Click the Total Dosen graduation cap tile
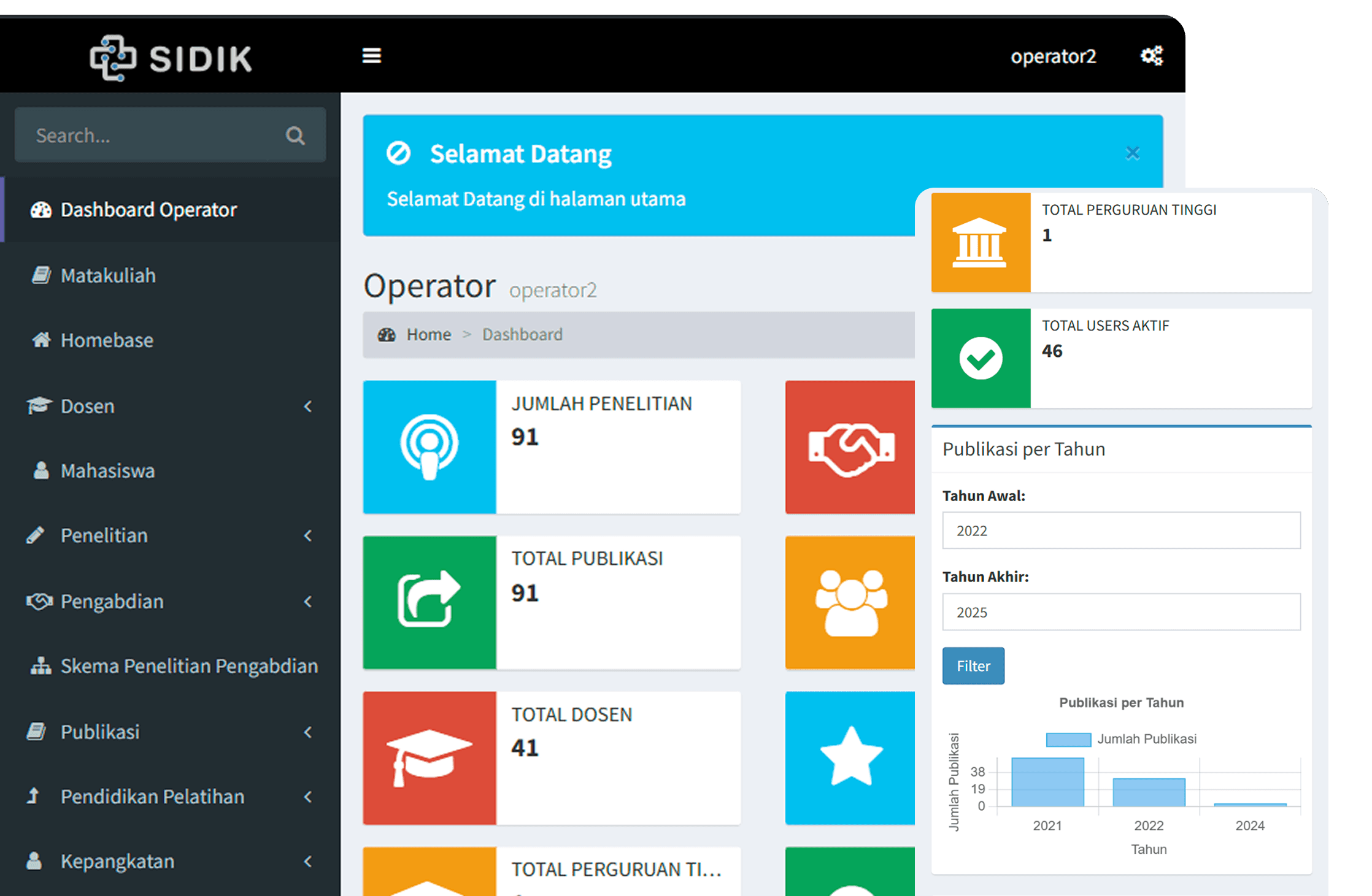 click(430, 758)
